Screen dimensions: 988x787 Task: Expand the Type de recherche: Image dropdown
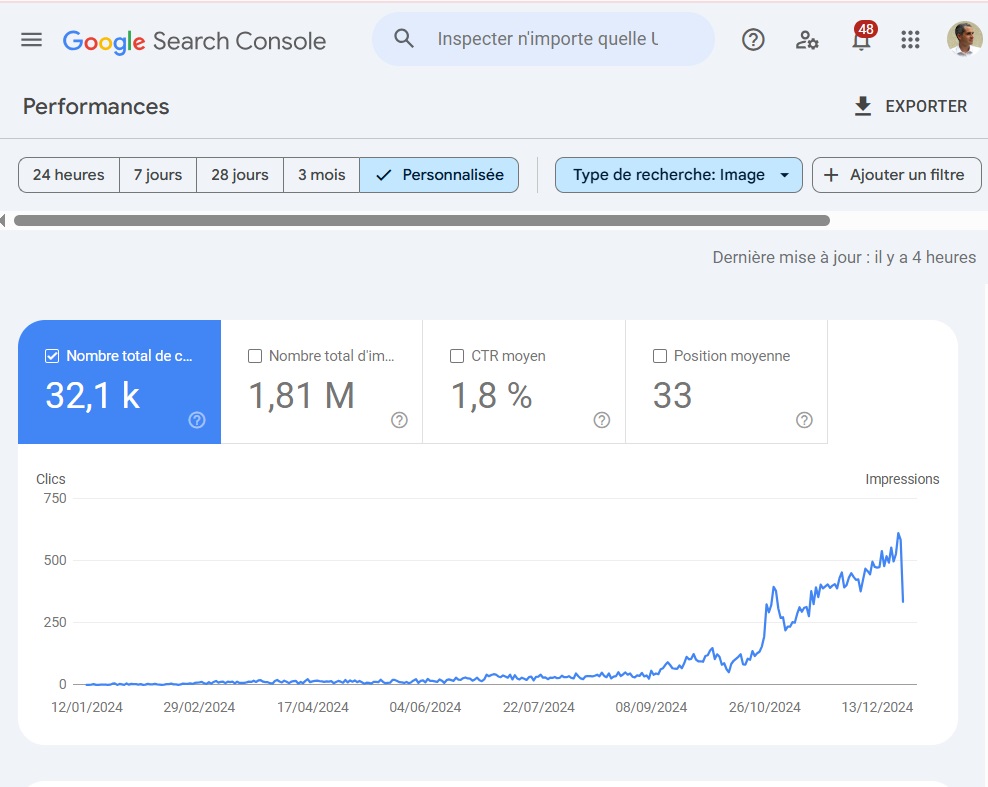coord(679,175)
